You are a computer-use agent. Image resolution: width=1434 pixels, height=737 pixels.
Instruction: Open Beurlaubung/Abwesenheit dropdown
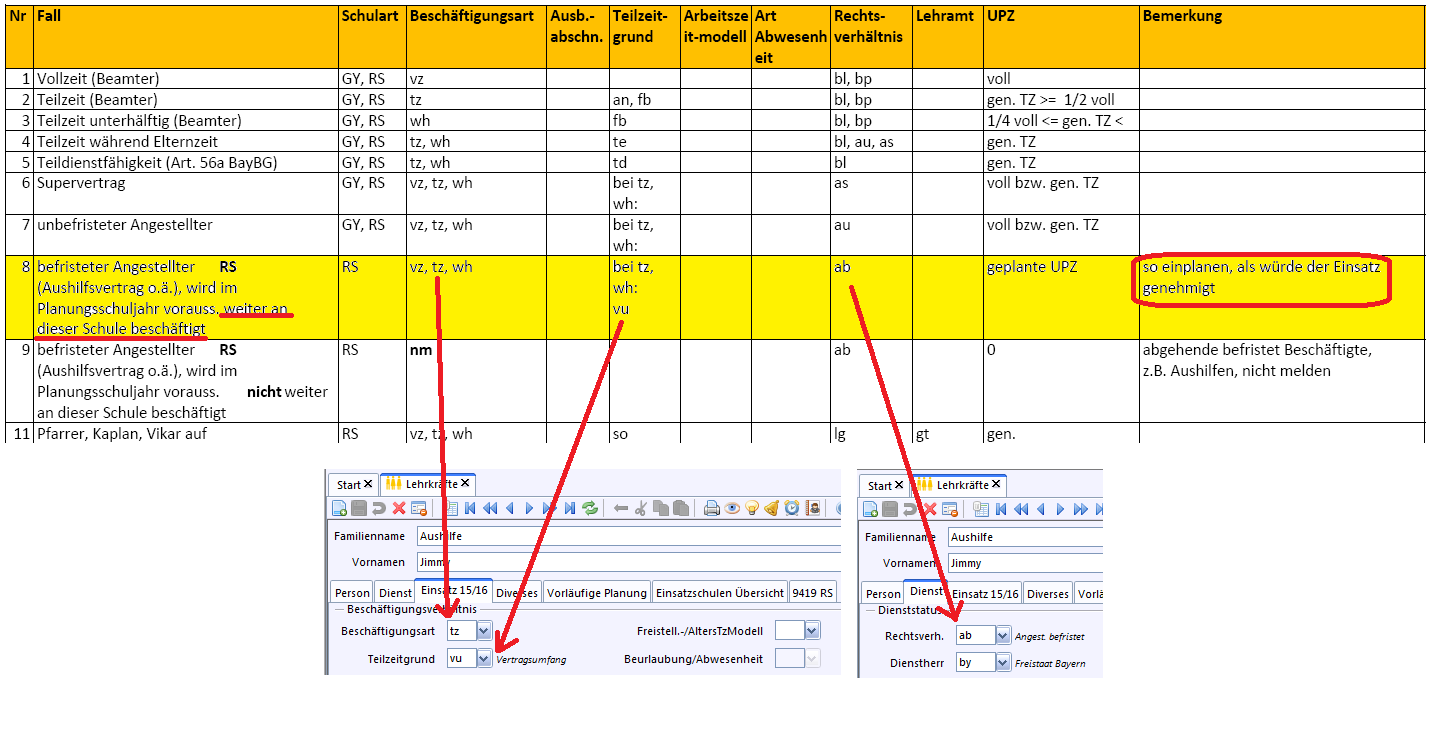pyautogui.click(x=812, y=659)
